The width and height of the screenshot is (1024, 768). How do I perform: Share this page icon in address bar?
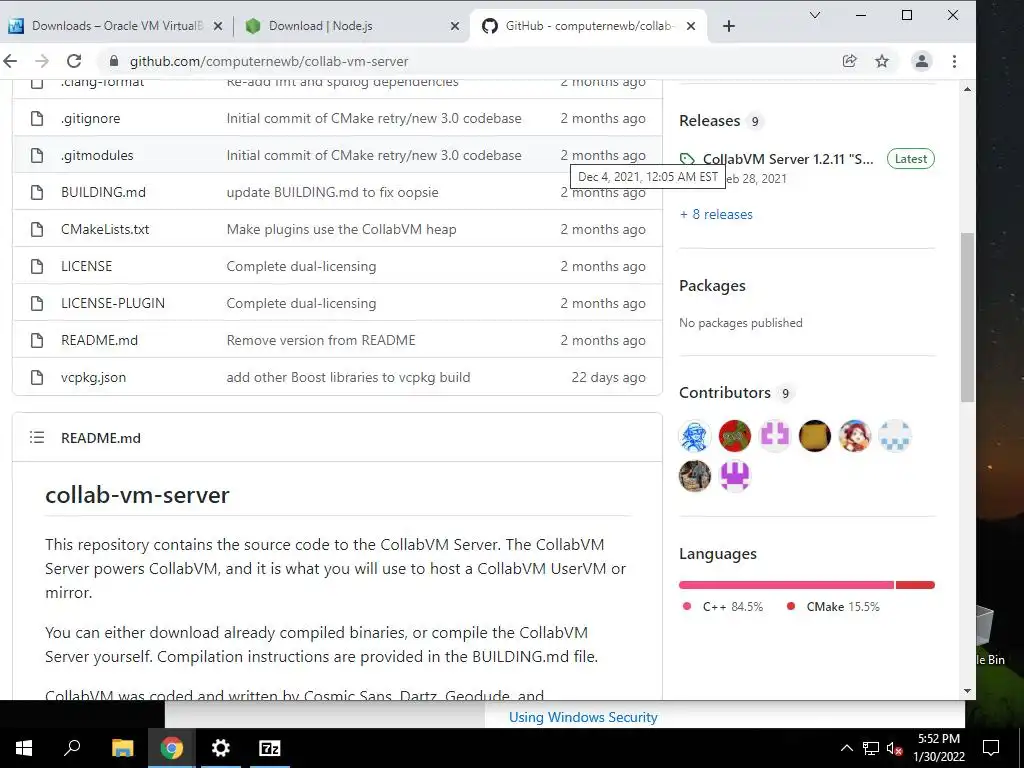(849, 61)
